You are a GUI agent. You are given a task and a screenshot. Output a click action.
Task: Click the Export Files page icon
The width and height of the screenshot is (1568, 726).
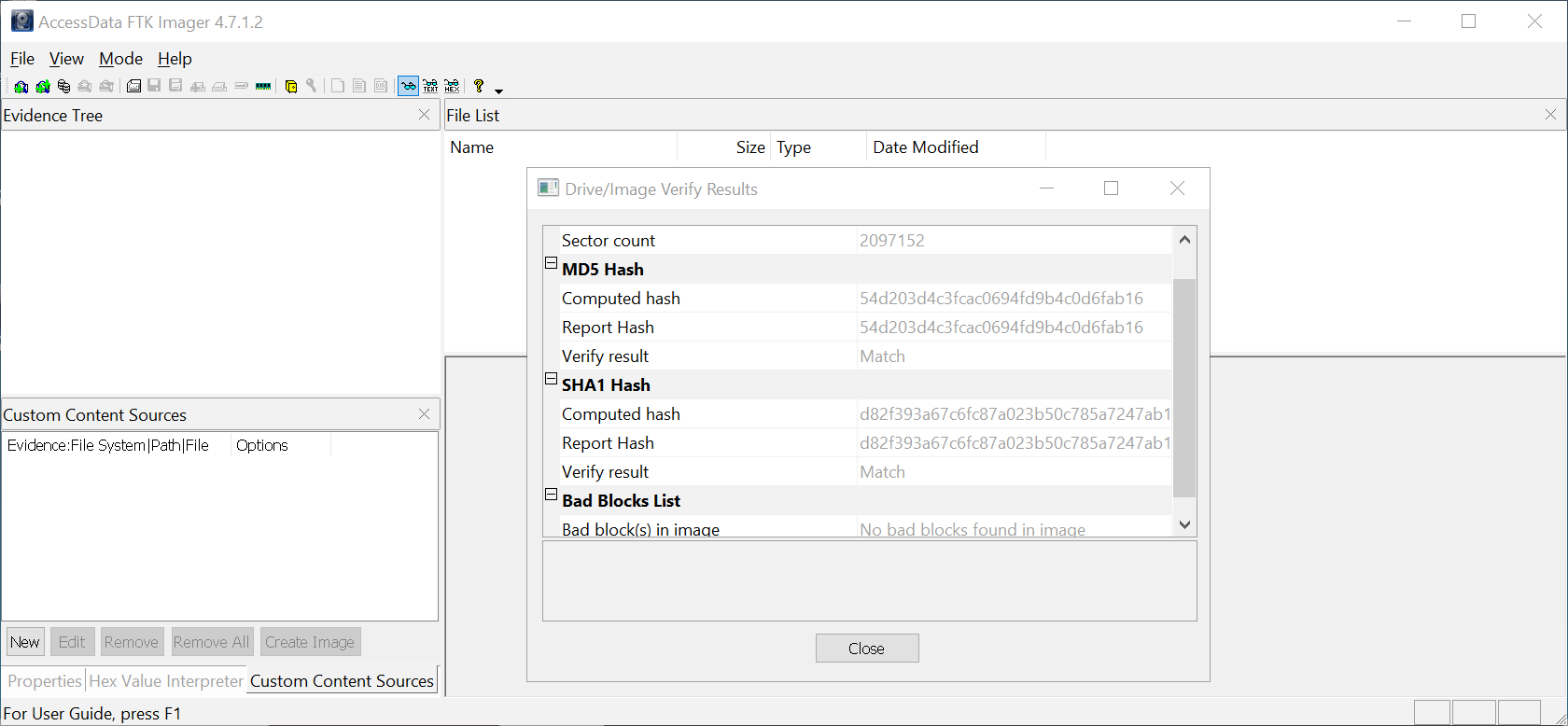[338, 86]
